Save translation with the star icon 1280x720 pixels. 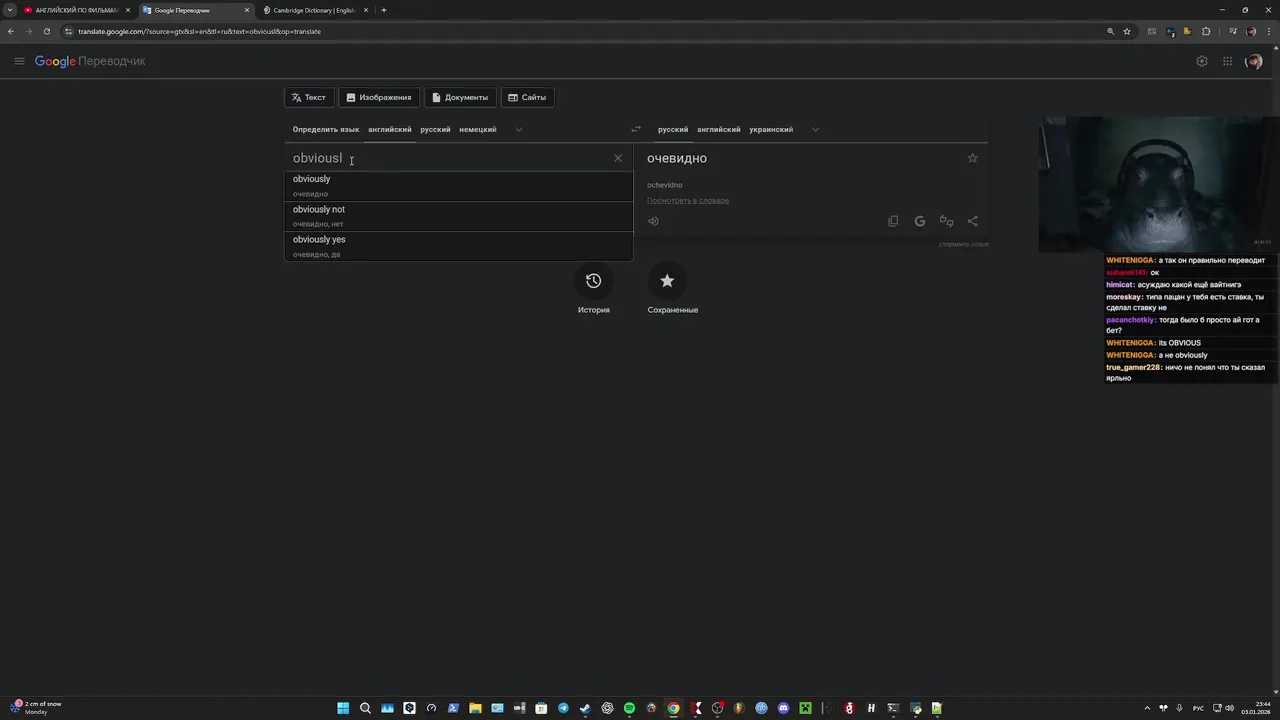point(972,158)
